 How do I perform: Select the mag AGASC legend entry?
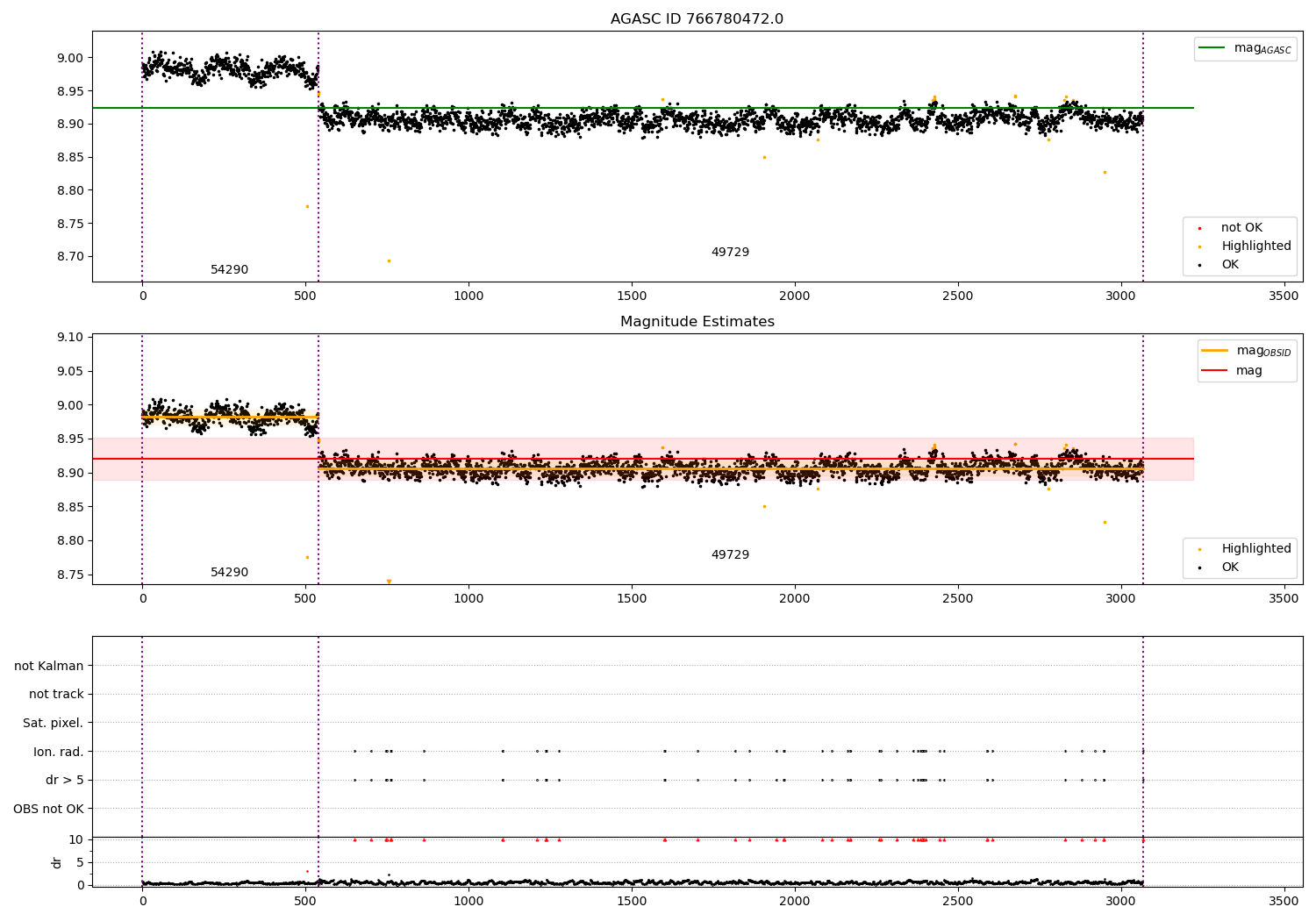1245,48
